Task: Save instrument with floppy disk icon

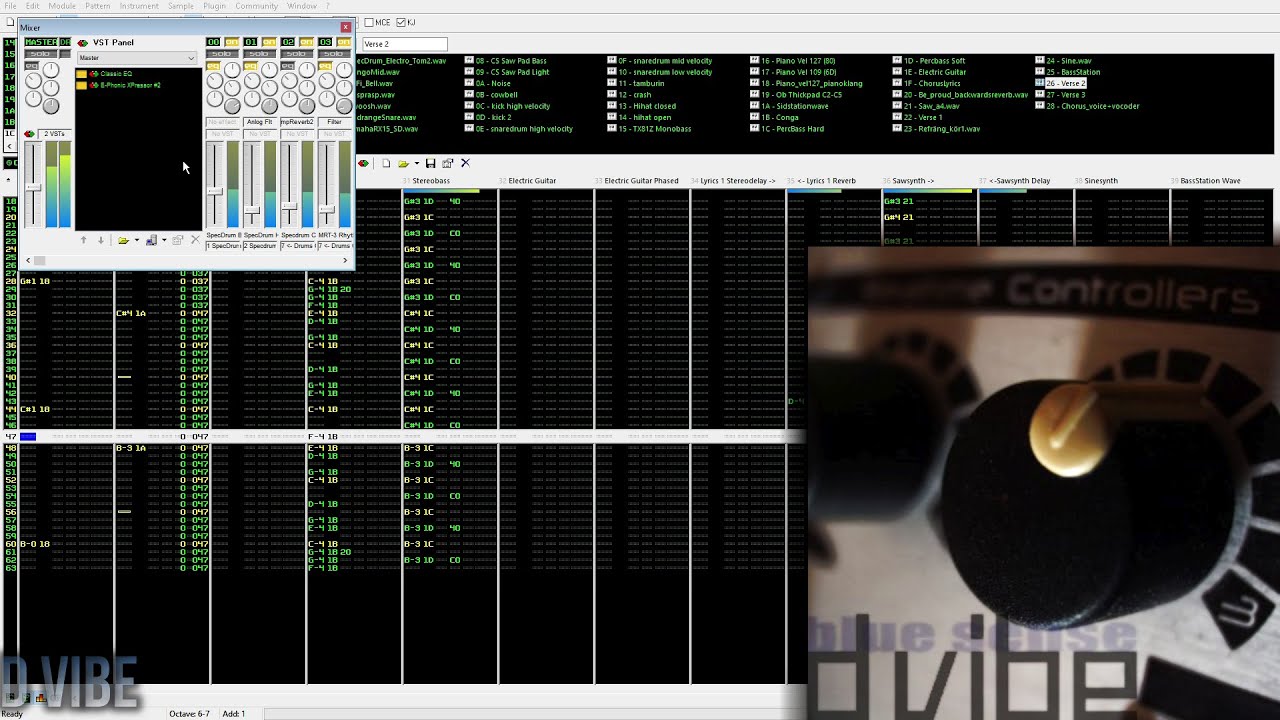Action: [430, 163]
